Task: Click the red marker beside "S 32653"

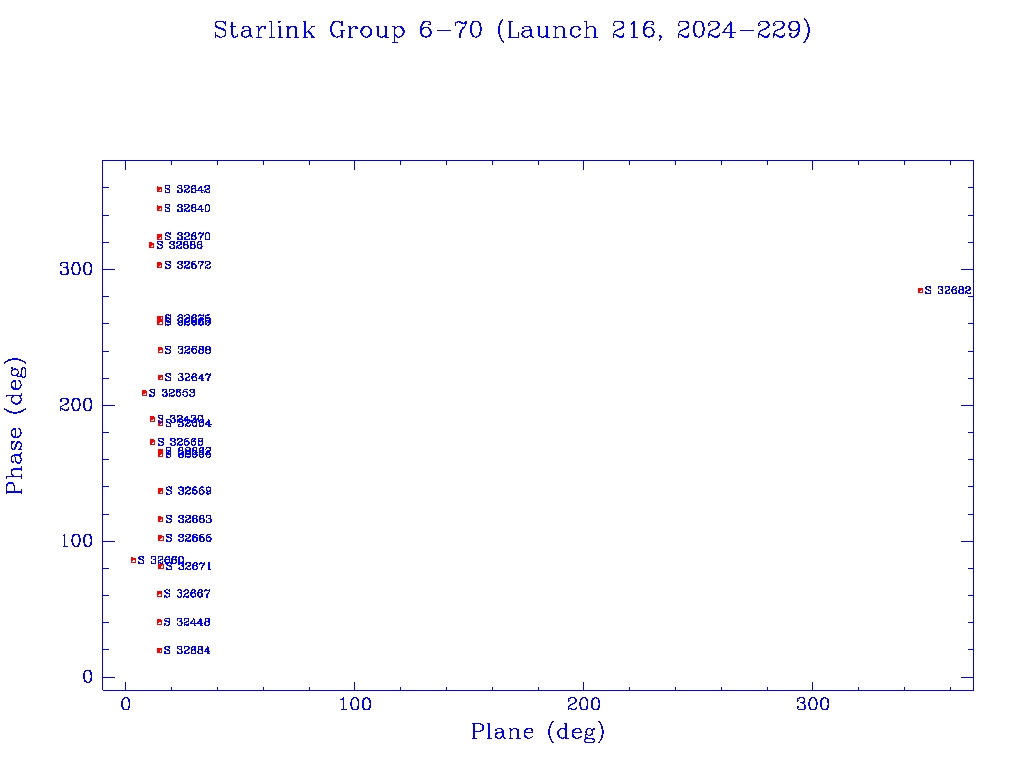Action: (144, 393)
